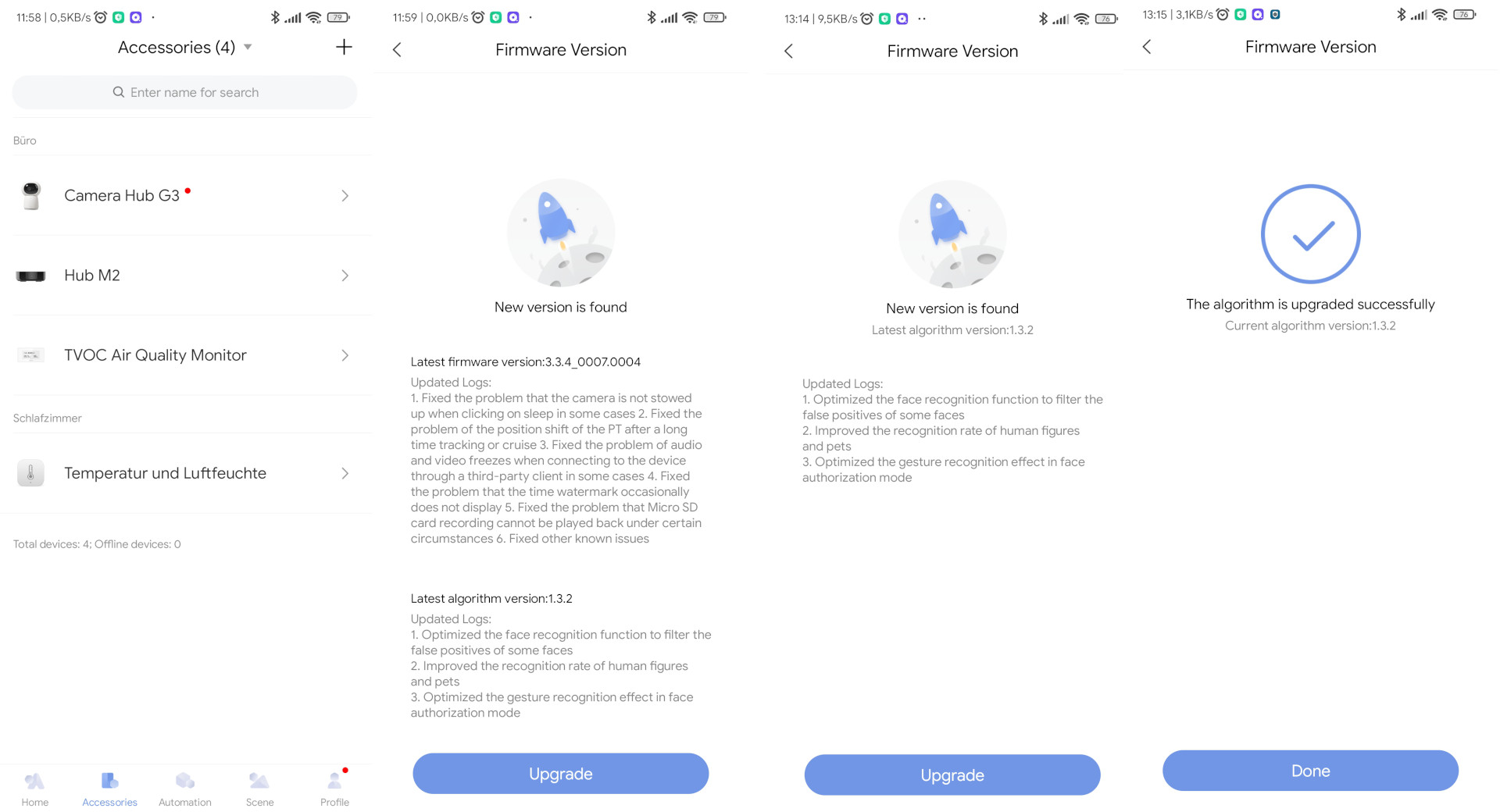
Task: Tap the plus icon to add accessory
Action: point(344,48)
